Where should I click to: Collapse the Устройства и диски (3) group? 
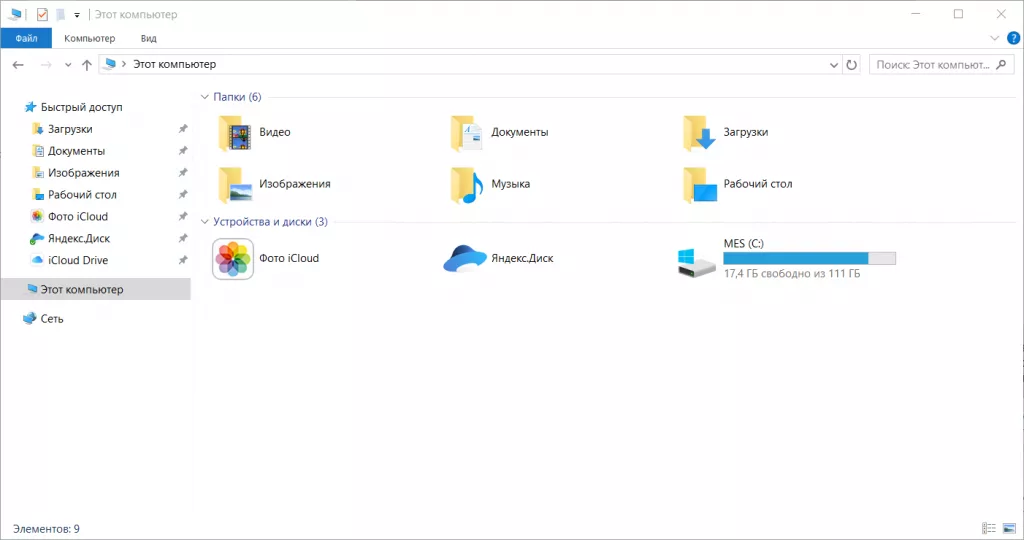point(204,222)
